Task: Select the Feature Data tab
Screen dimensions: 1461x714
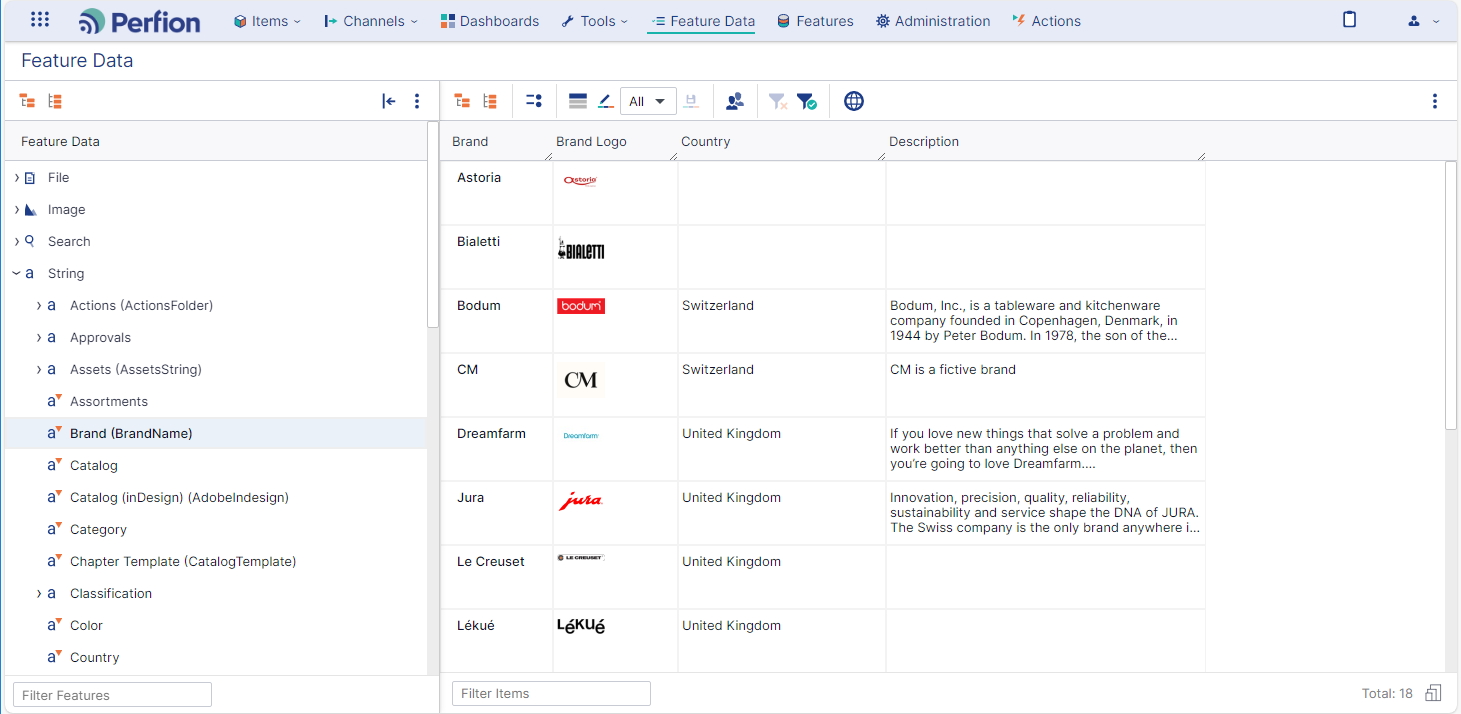Action: 702,21
